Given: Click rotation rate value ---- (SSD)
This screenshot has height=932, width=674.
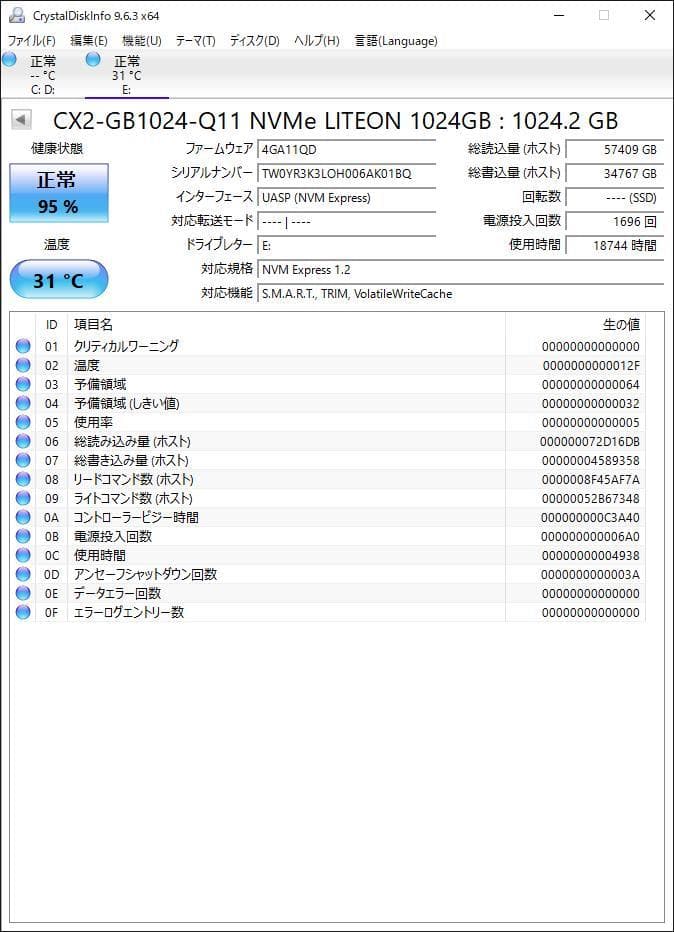Looking at the screenshot, I should point(615,197).
